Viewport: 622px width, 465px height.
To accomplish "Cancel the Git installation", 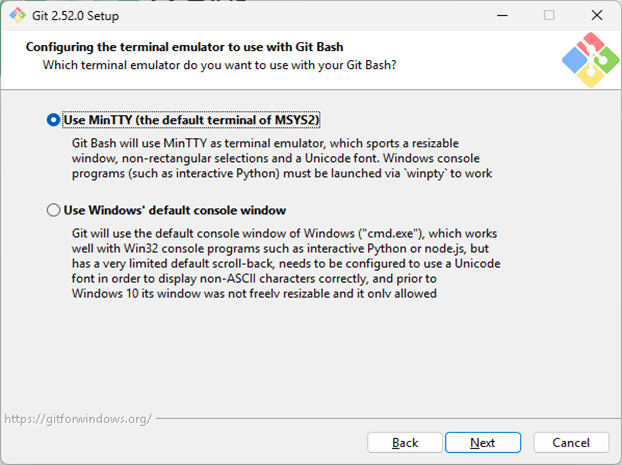I will click(x=571, y=442).
